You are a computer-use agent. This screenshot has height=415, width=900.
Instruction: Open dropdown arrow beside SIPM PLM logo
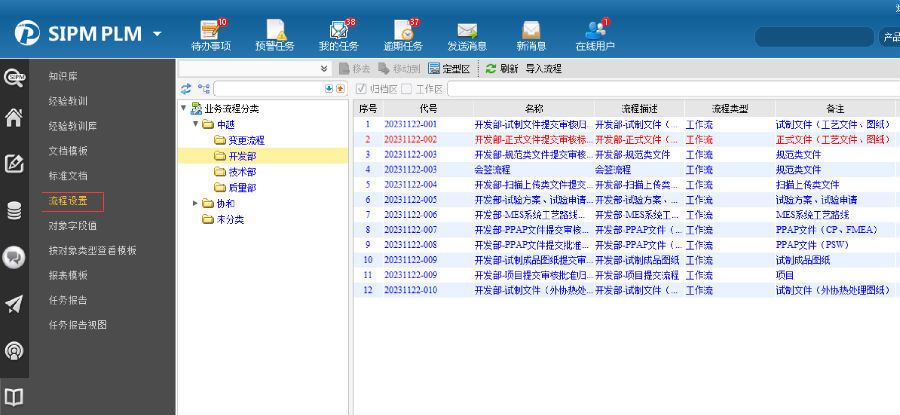click(x=157, y=35)
